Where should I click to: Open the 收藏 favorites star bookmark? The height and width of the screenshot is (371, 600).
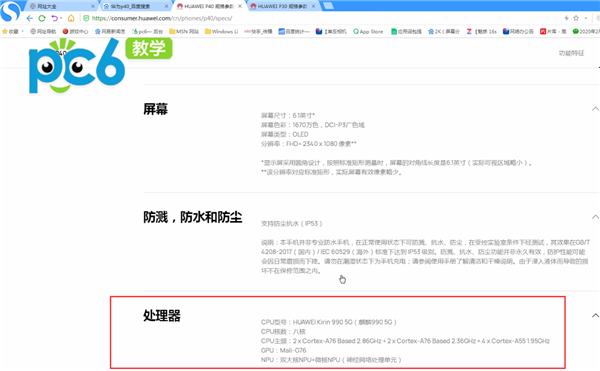(10, 31)
